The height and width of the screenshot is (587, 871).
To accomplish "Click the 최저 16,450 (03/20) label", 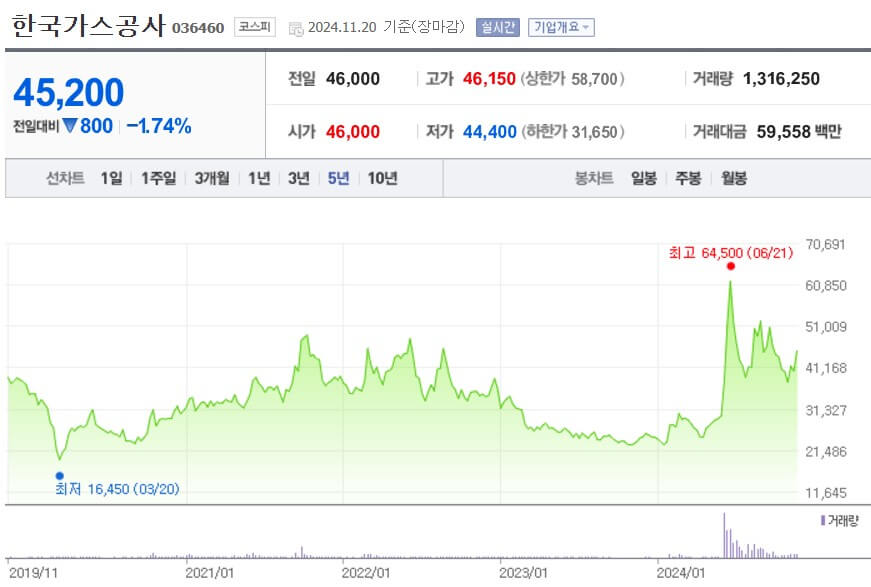I will point(117,489).
